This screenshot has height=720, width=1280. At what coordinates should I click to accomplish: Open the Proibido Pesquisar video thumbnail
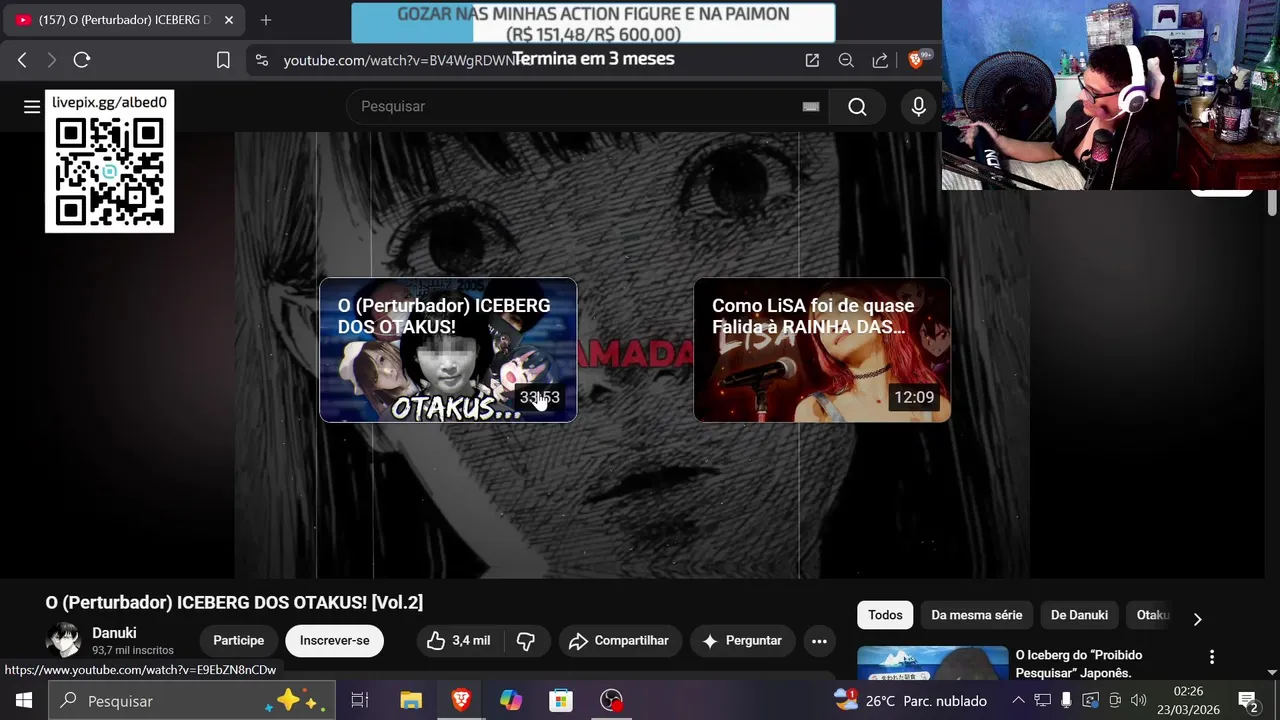(x=932, y=663)
